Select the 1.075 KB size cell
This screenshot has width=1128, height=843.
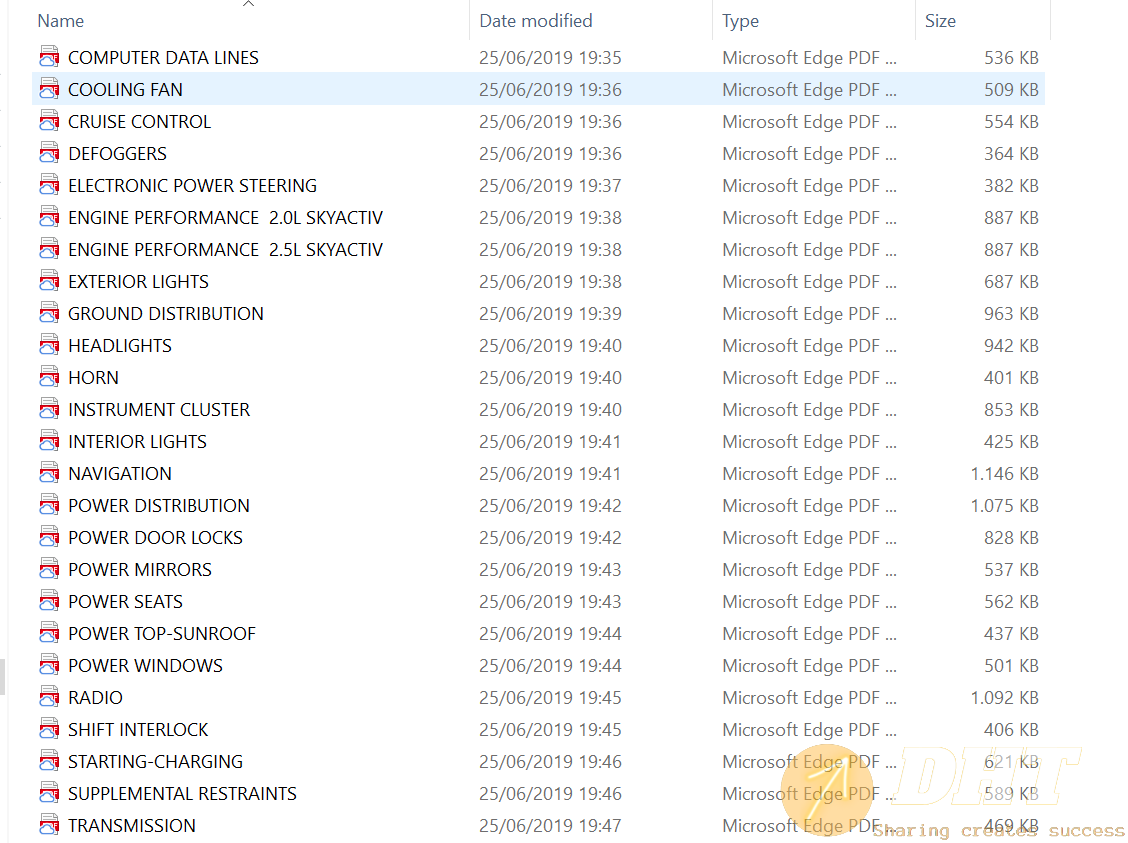pos(1004,506)
